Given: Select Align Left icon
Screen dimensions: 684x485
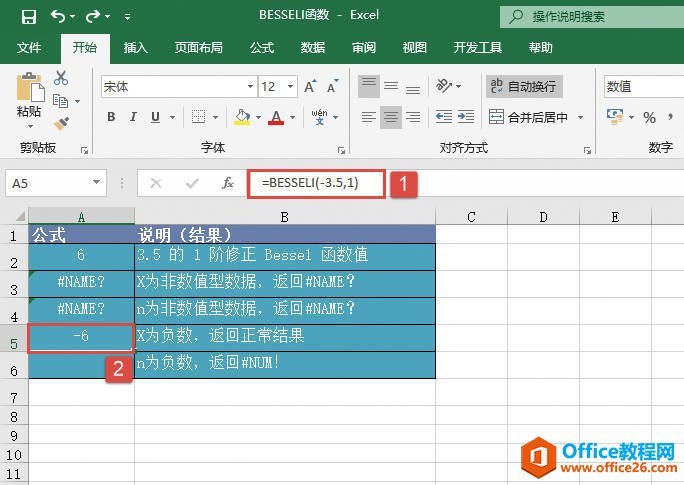Looking at the screenshot, I should 369,117.
